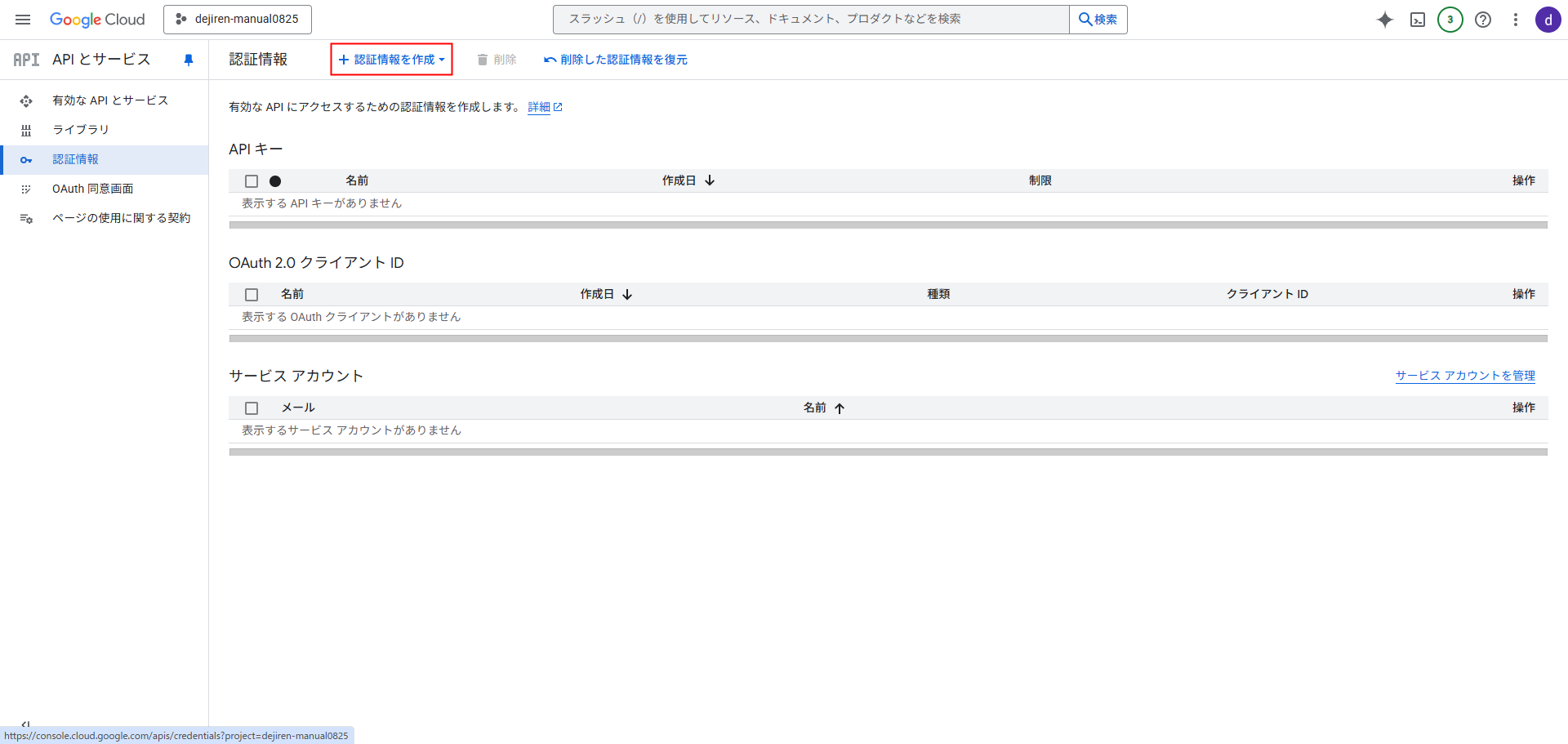Unpin API とサービス with pin icon

[189, 60]
